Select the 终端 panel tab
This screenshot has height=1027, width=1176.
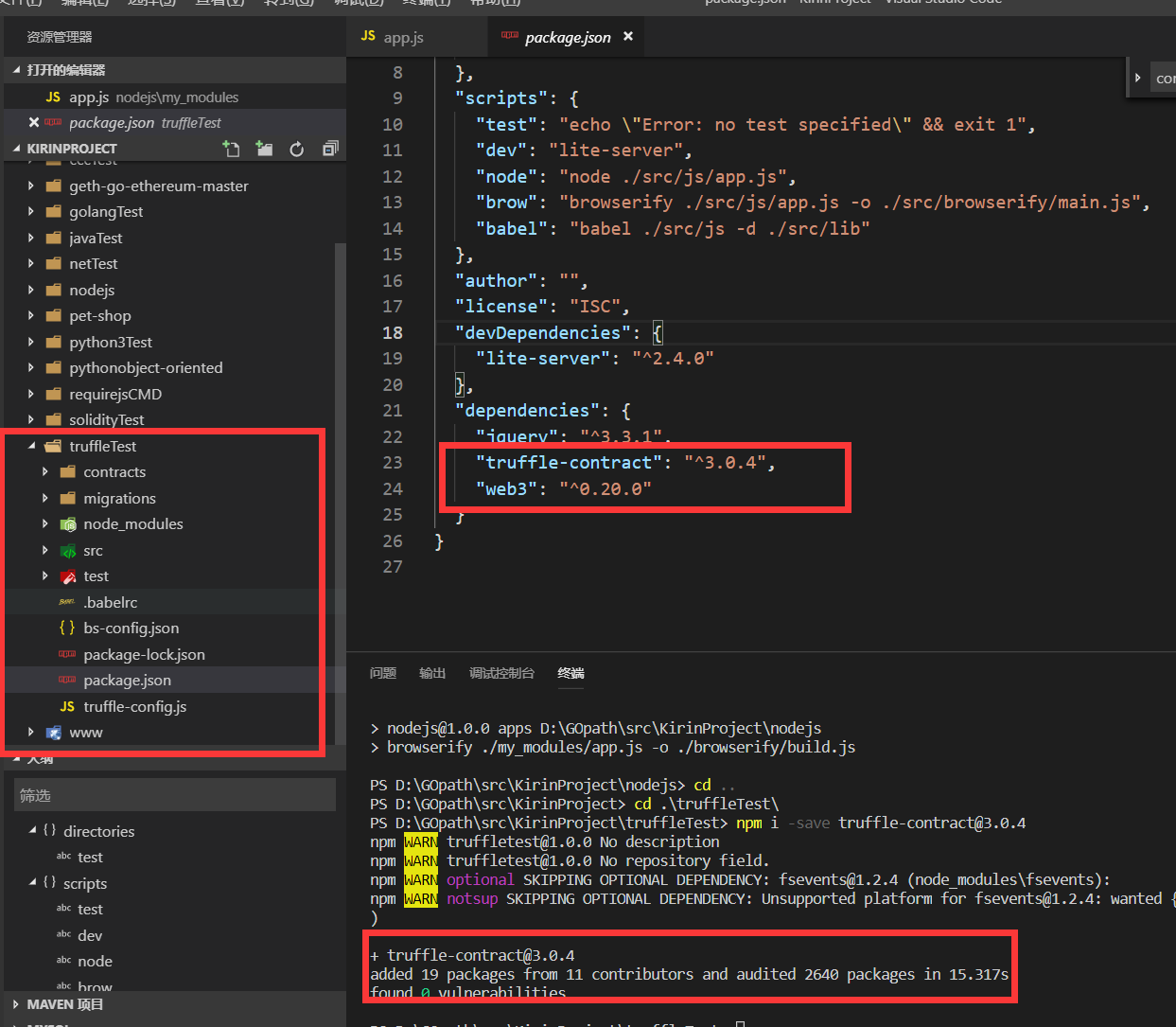(x=570, y=673)
